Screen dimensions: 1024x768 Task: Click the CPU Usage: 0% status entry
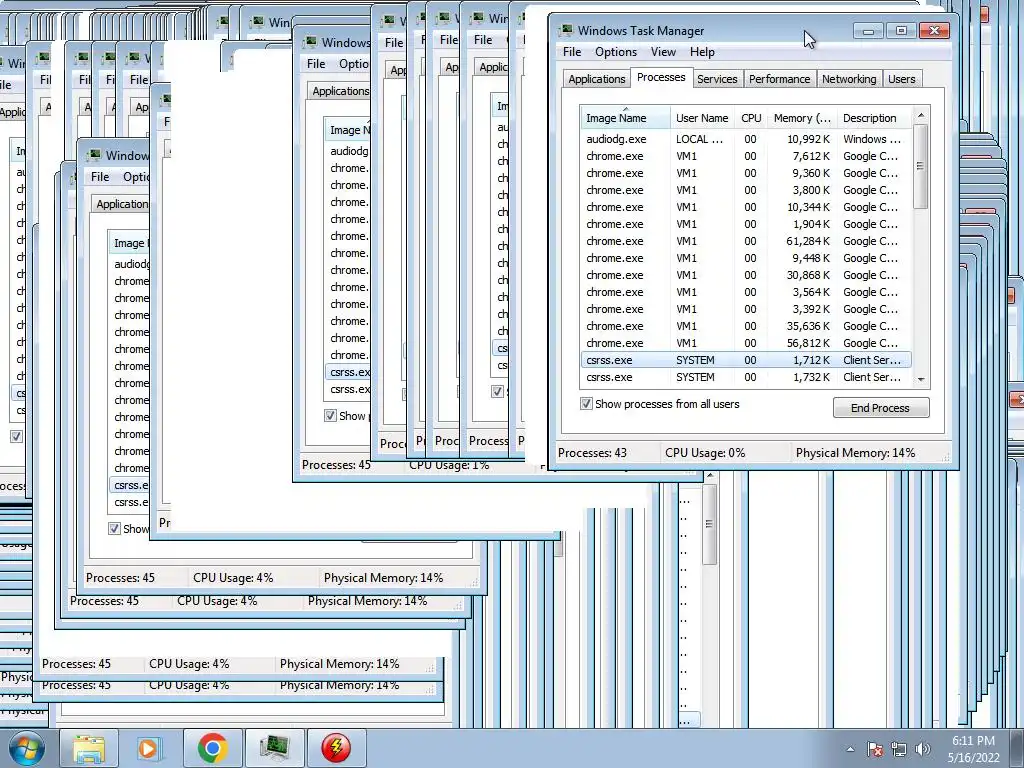point(705,453)
